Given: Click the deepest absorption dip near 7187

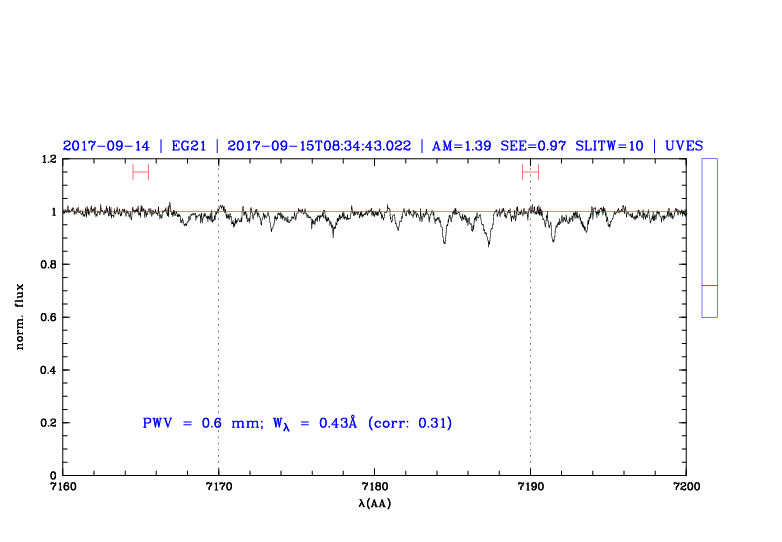Looking at the screenshot, I should (488, 243).
